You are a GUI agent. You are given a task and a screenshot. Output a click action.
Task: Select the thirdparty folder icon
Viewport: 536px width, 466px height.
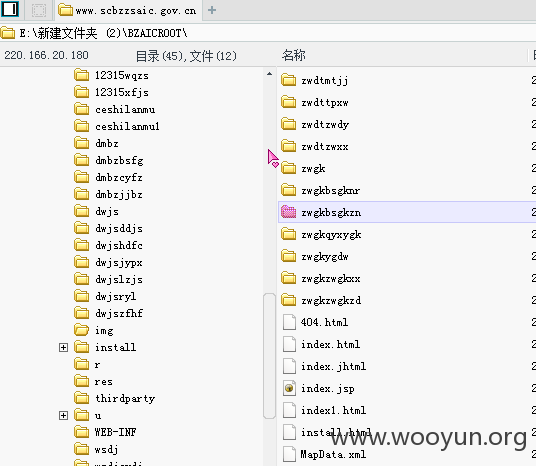82,398
